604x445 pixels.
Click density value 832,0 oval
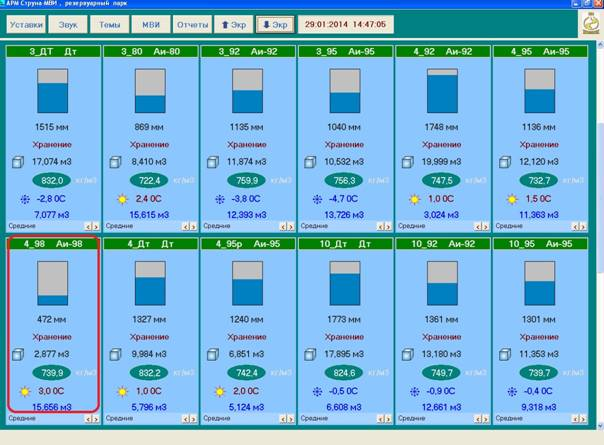(x=52, y=180)
